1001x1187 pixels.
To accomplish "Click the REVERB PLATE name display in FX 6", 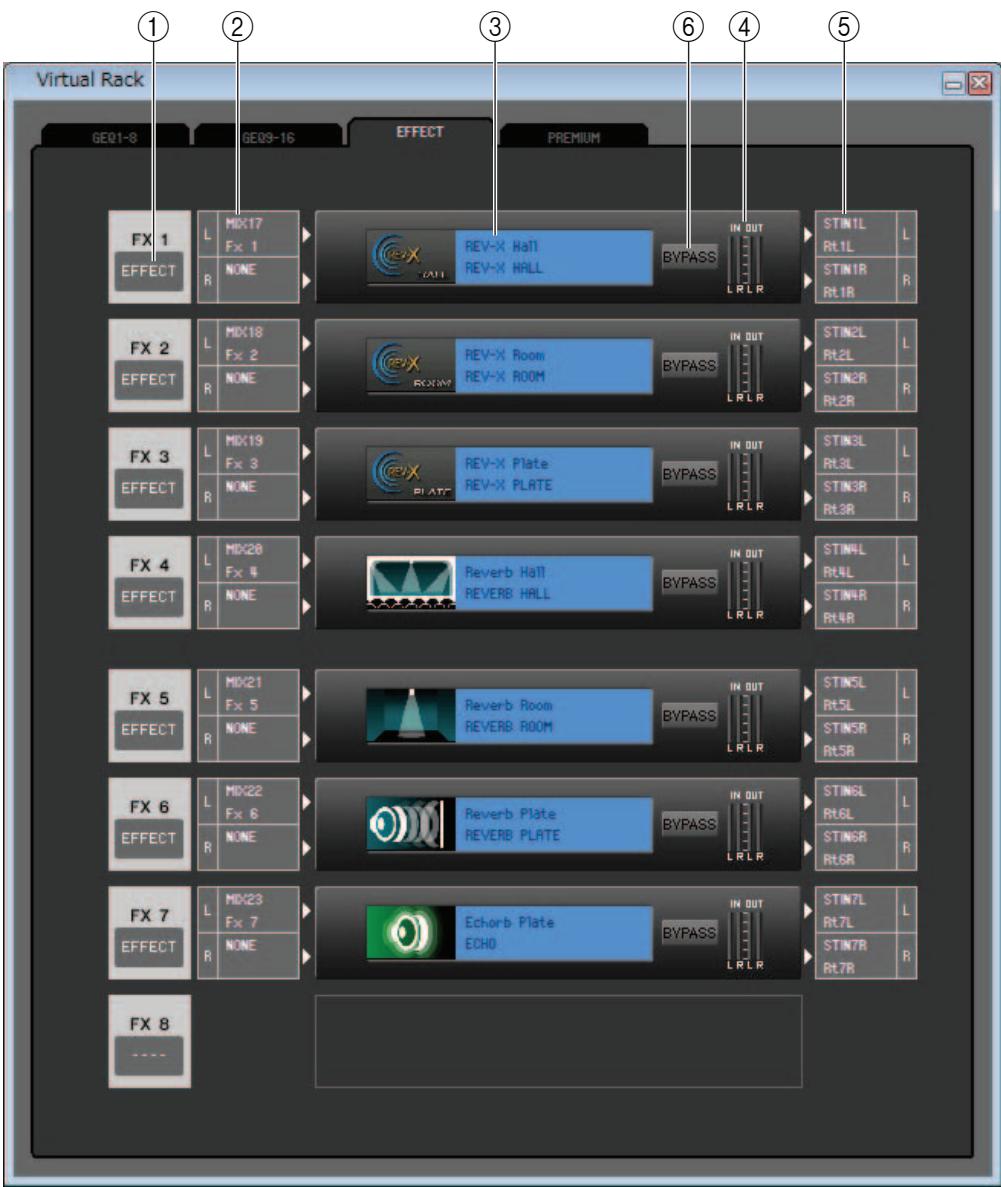I will pos(554,824).
